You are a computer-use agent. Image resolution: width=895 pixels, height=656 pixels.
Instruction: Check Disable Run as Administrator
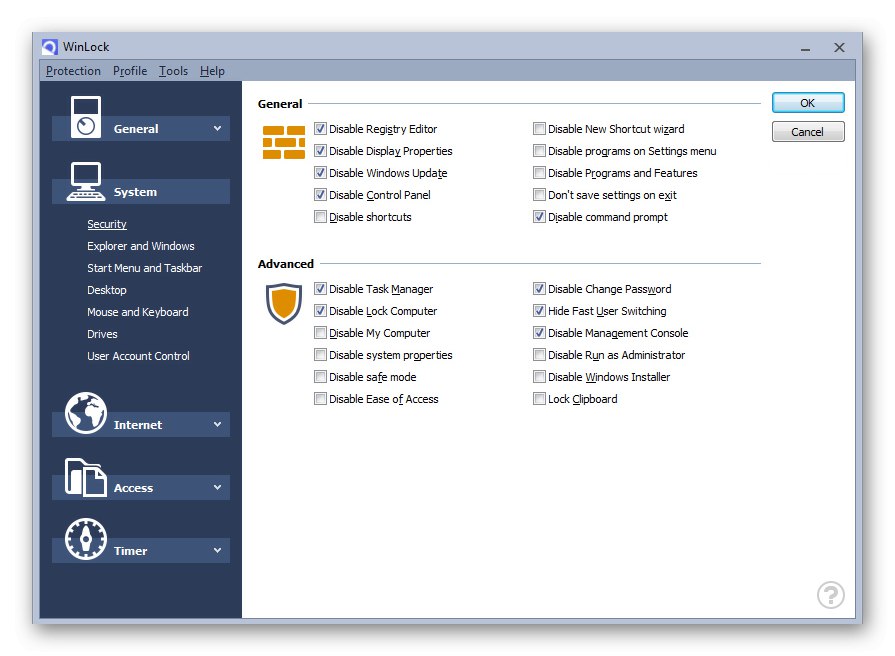click(539, 355)
